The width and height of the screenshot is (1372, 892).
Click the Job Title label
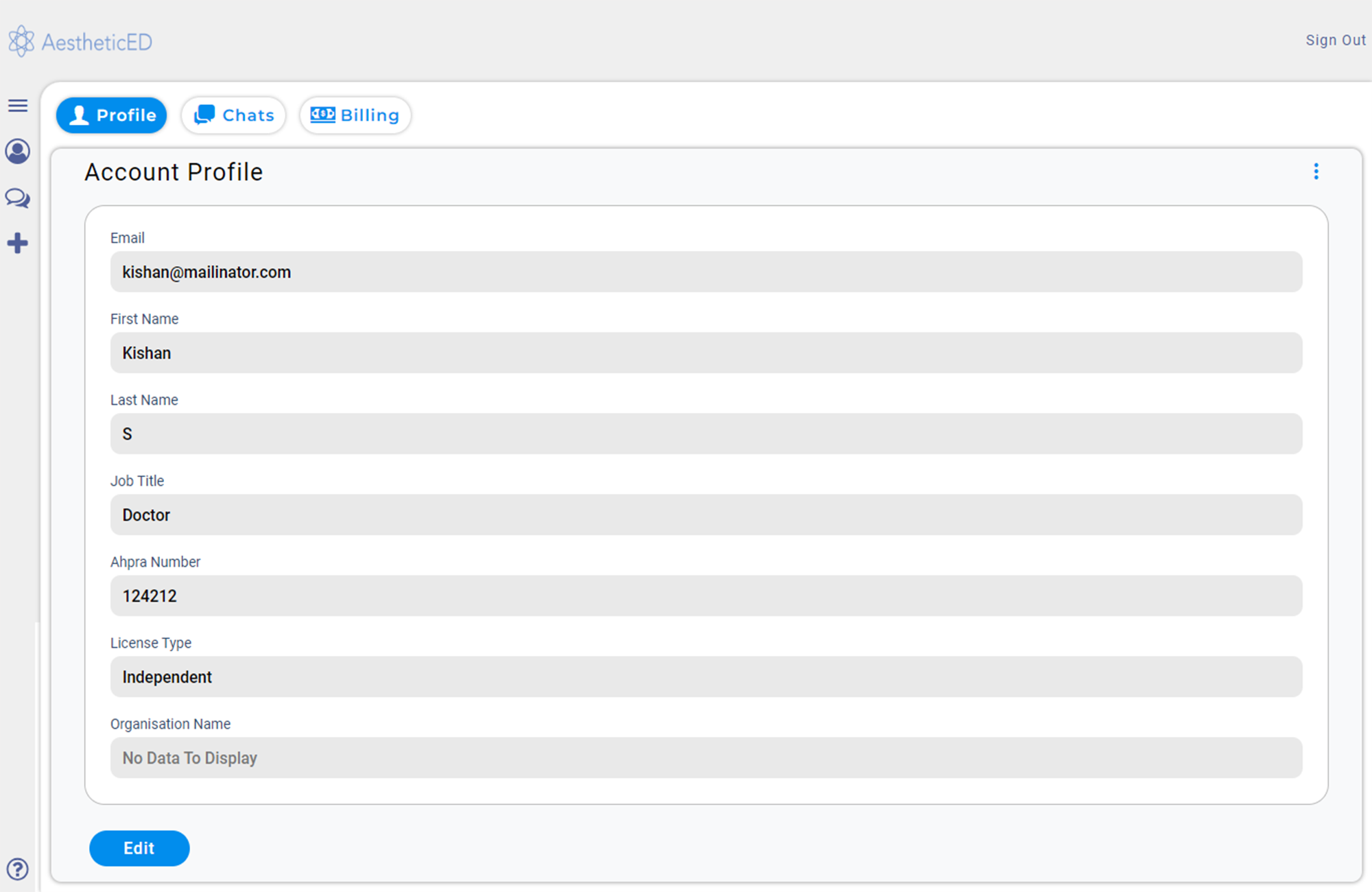(137, 481)
